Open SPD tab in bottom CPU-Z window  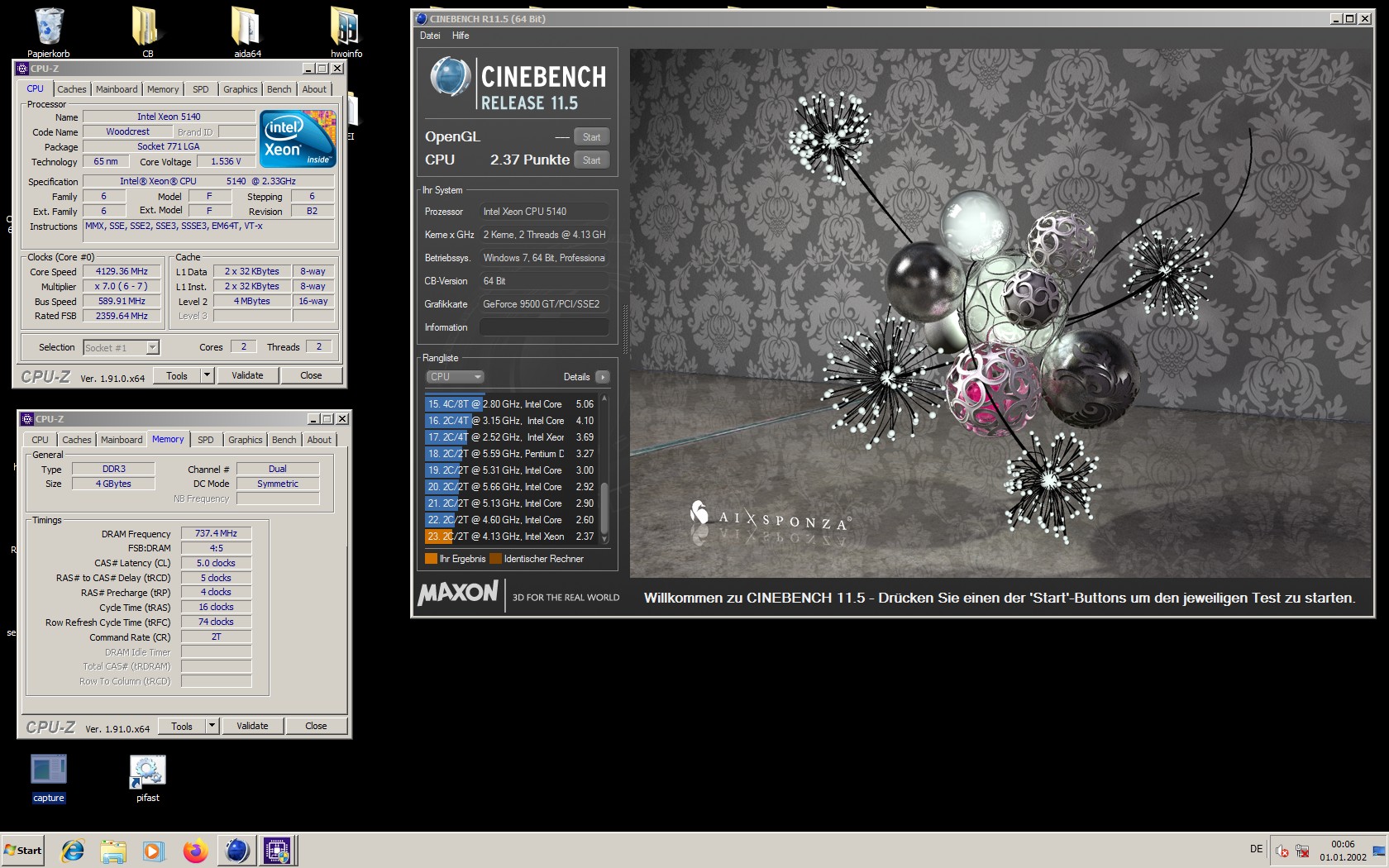(206, 440)
